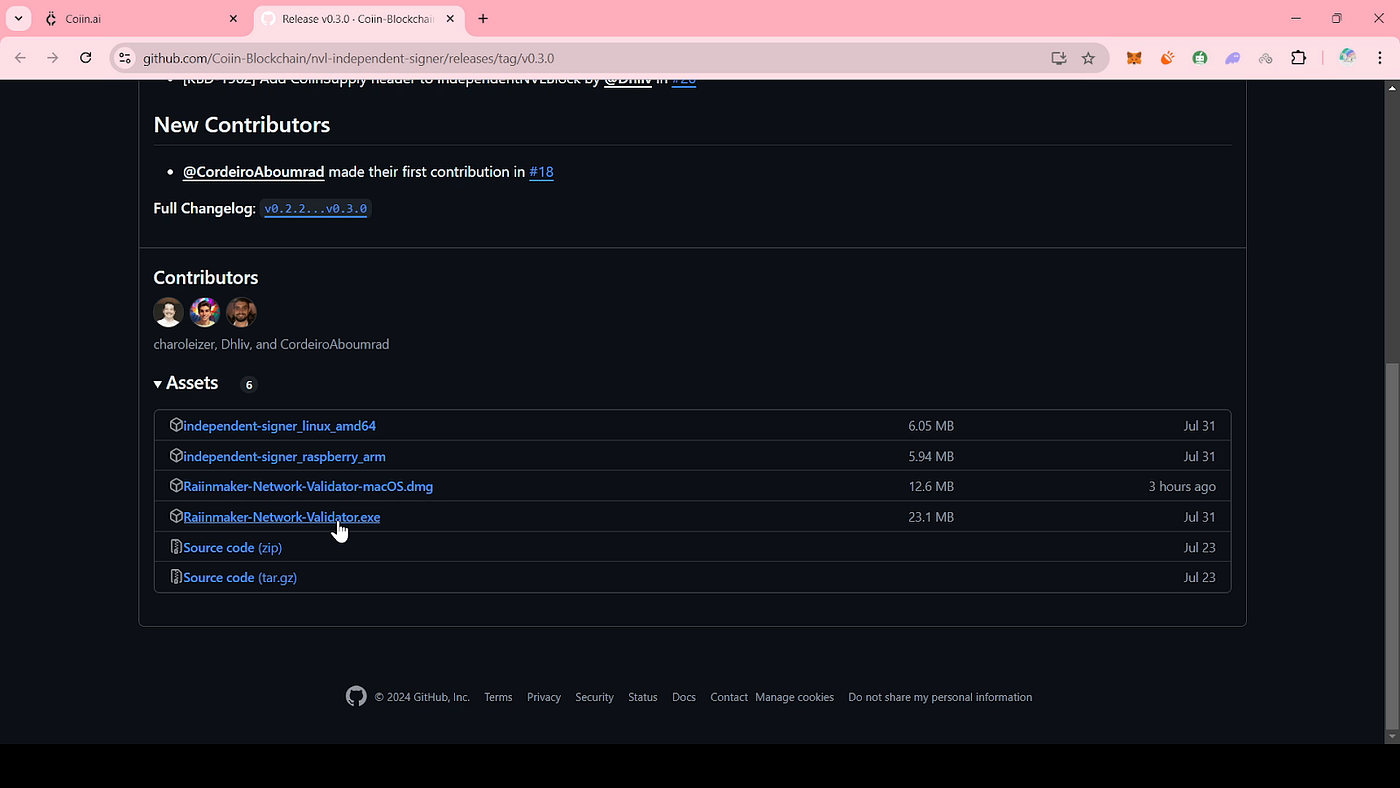Viewport: 1400px width, 788px height.
Task: Click package icon for raspberry_arm asset
Action: point(176,455)
